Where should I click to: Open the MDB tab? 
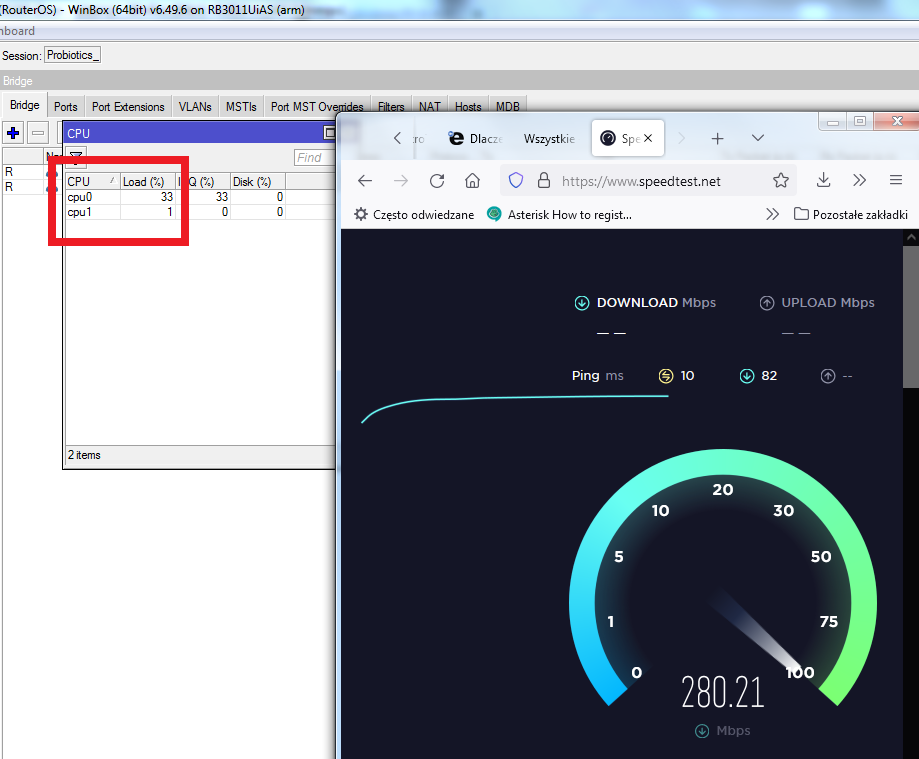pyautogui.click(x=508, y=107)
